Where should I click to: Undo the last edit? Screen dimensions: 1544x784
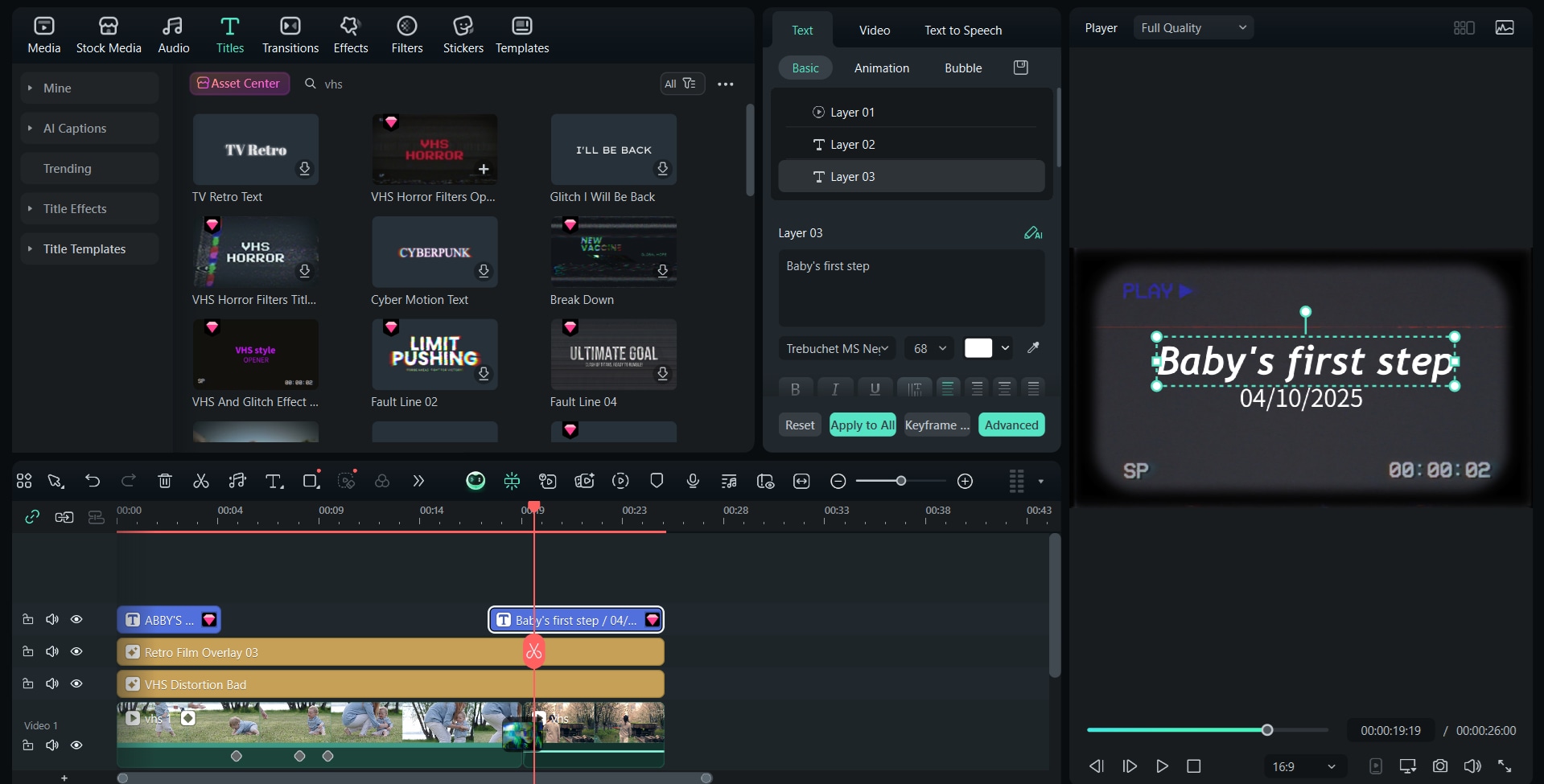click(93, 481)
